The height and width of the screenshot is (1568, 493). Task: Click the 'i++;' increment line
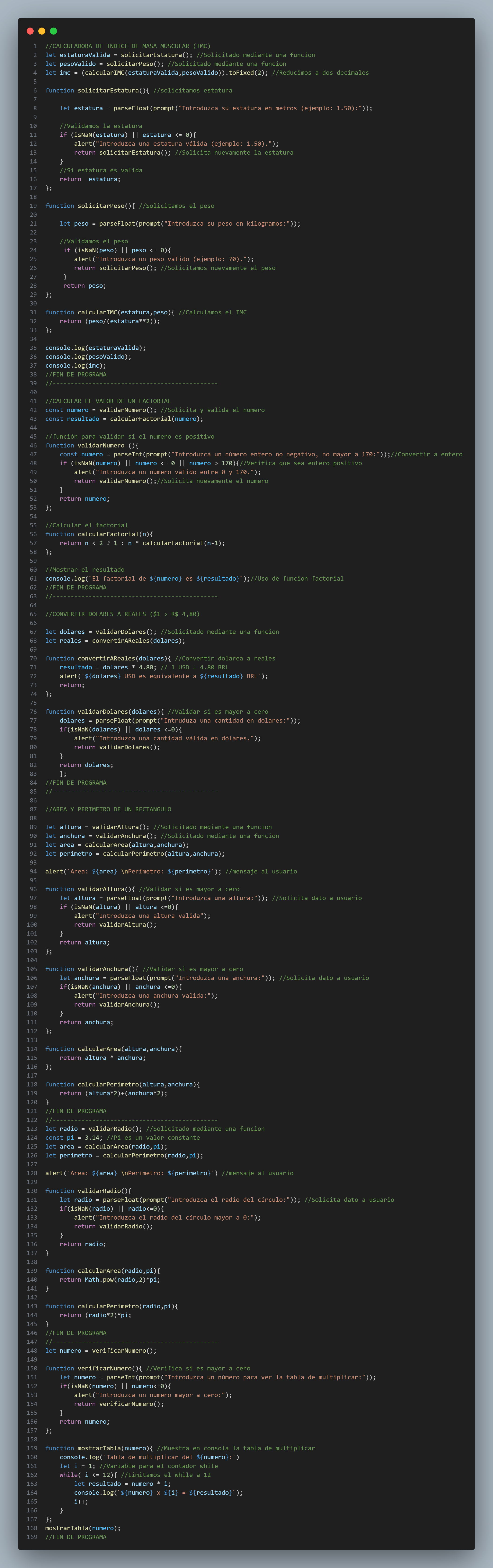tap(81, 1502)
